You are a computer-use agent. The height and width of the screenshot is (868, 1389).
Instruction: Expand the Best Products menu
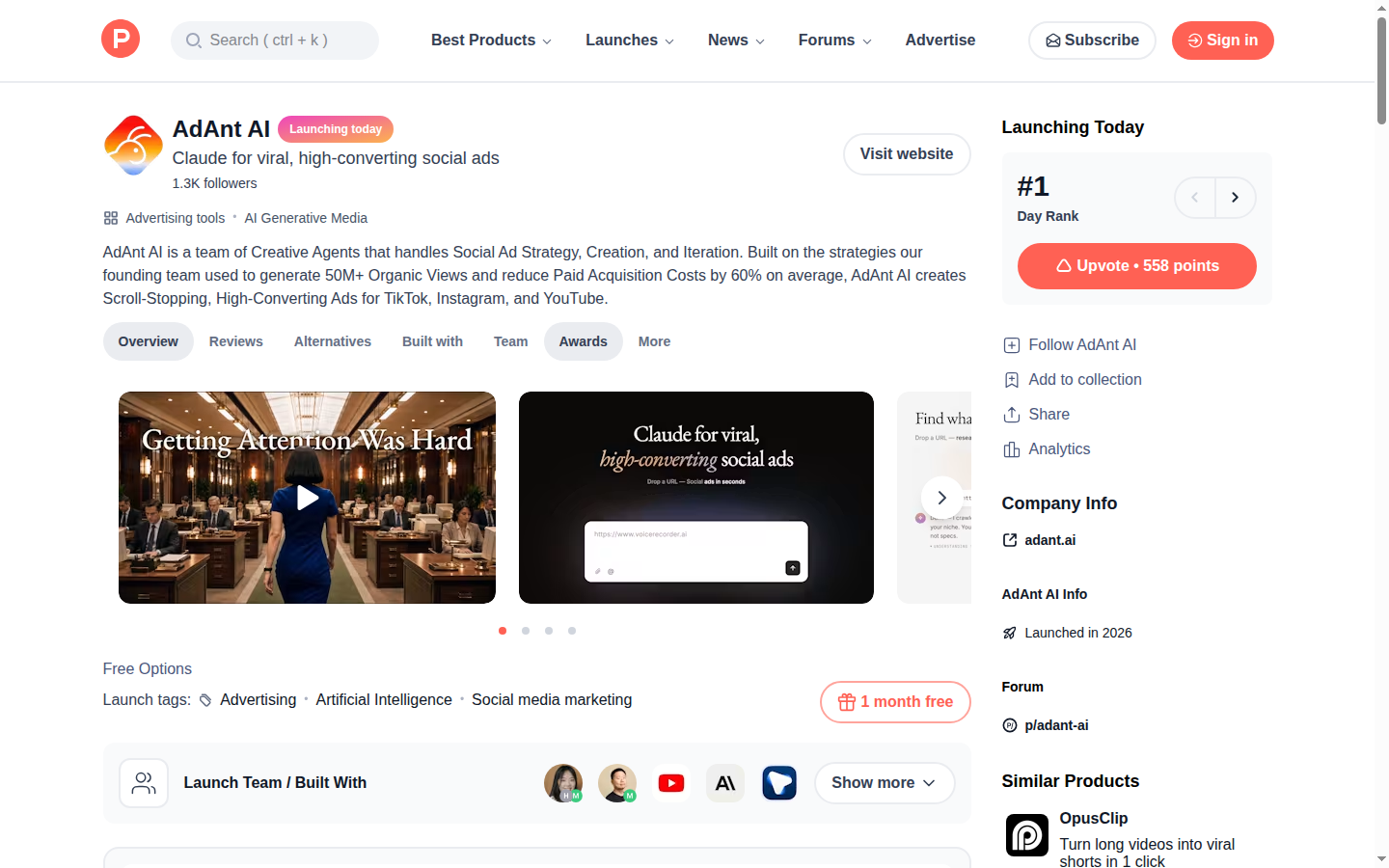click(491, 41)
